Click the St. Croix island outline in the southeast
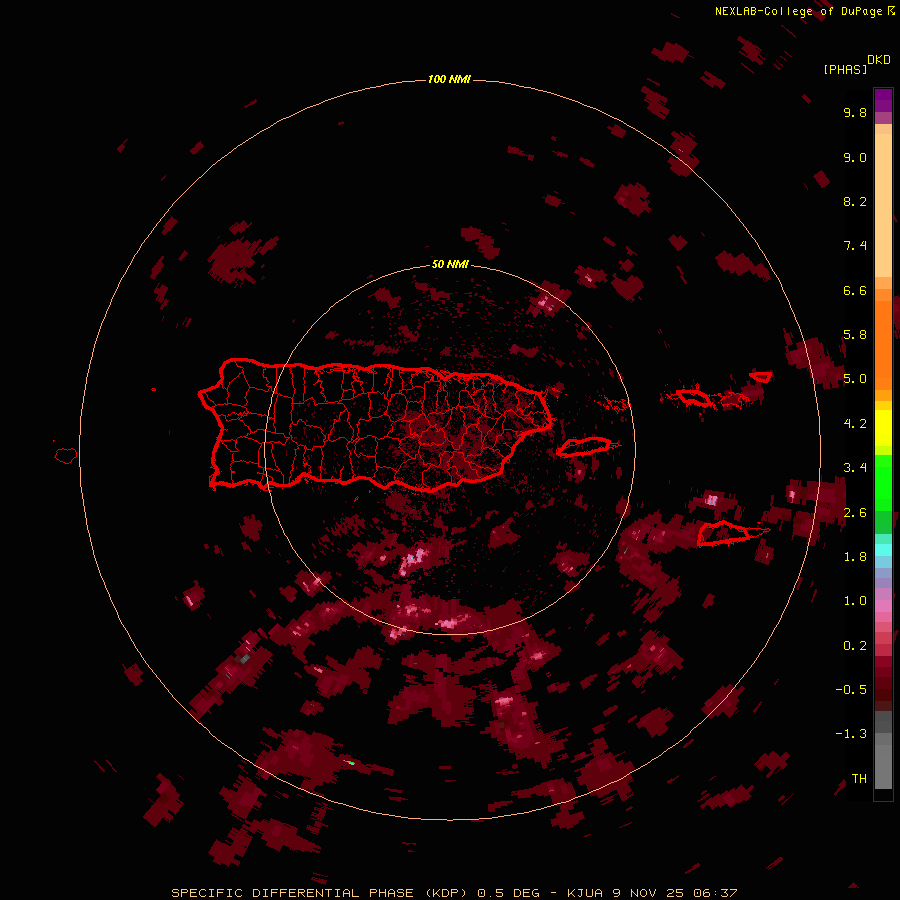This screenshot has width=900, height=900. click(x=724, y=533)
